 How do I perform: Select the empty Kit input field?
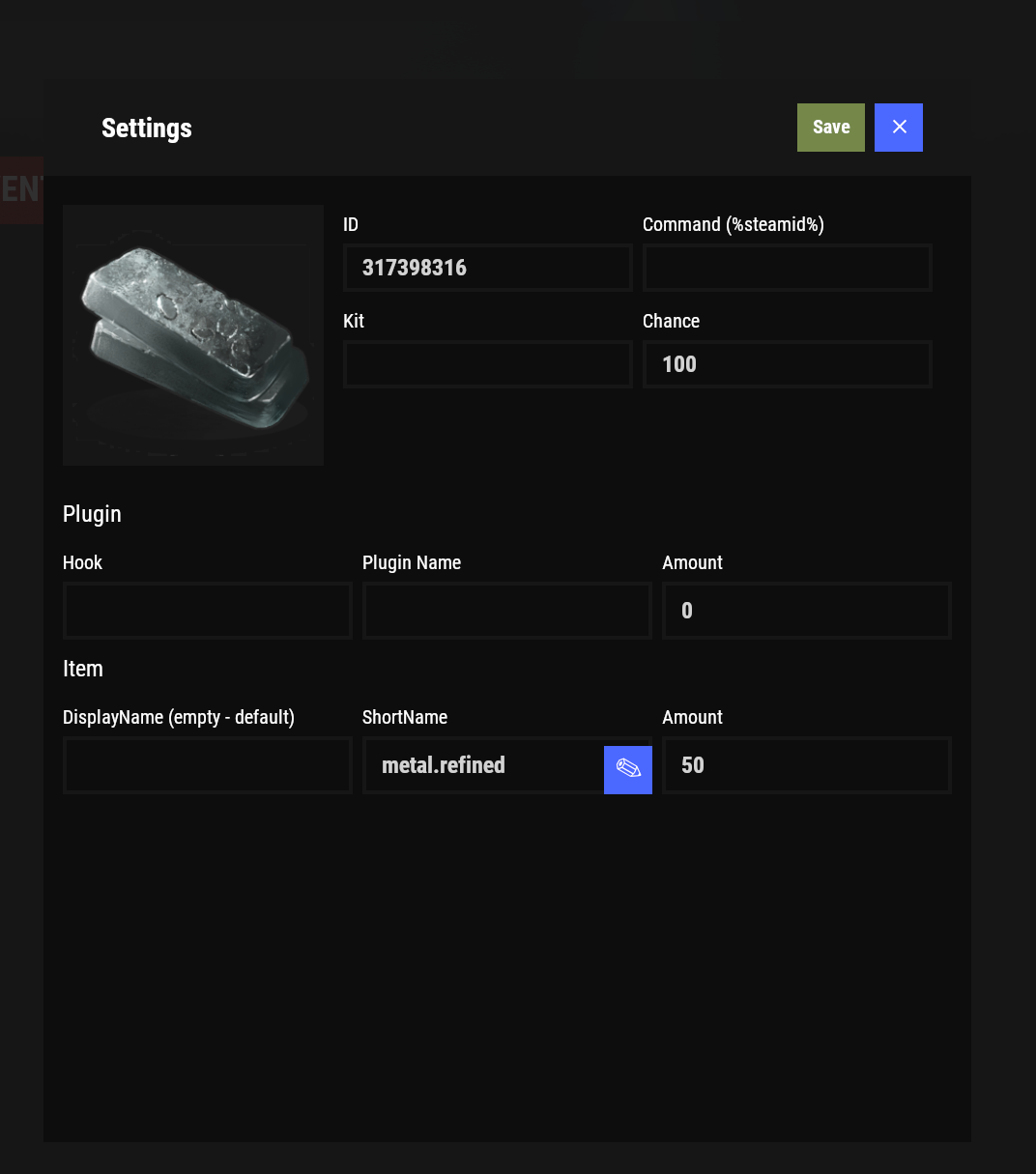[x=487, y=364]
